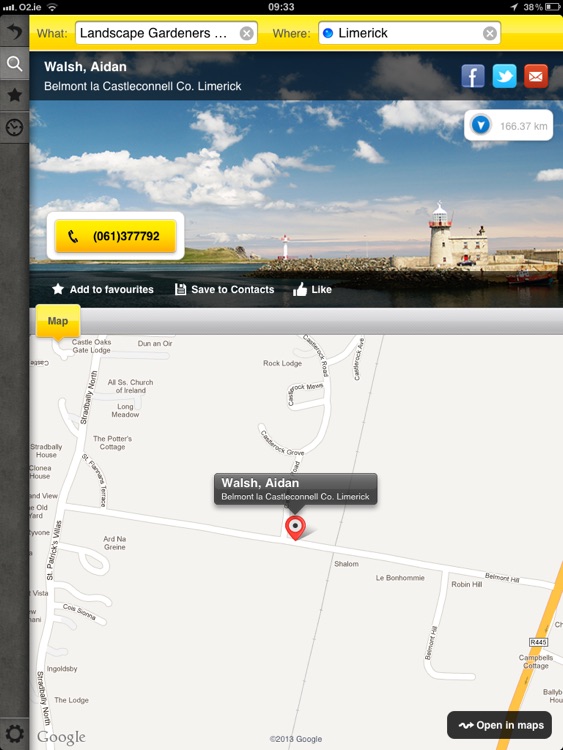Tap the Ingoldsby map label
This screenshot has width=563, height=750.
(62, 669)
